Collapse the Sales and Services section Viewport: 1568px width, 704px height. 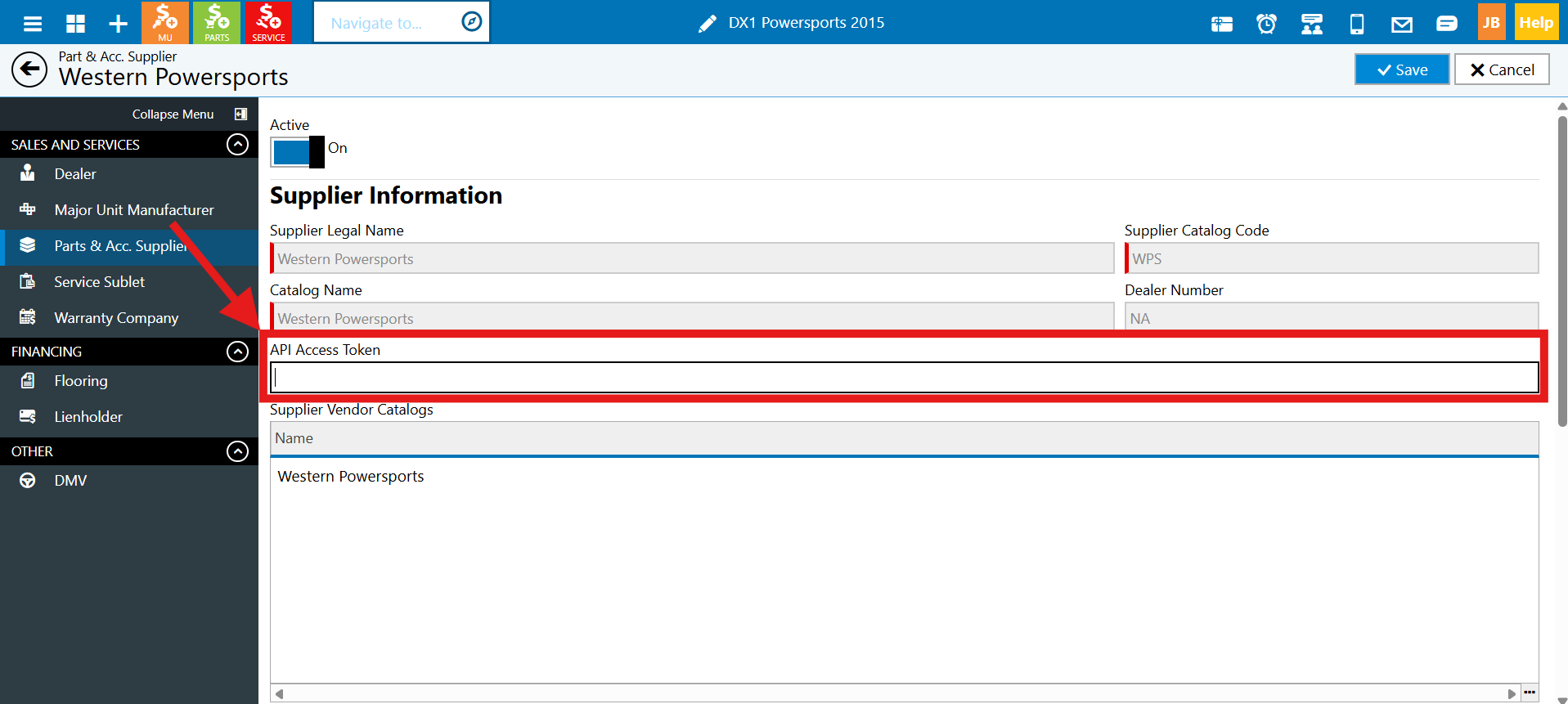pyautogui.click(x=237, y=144)
